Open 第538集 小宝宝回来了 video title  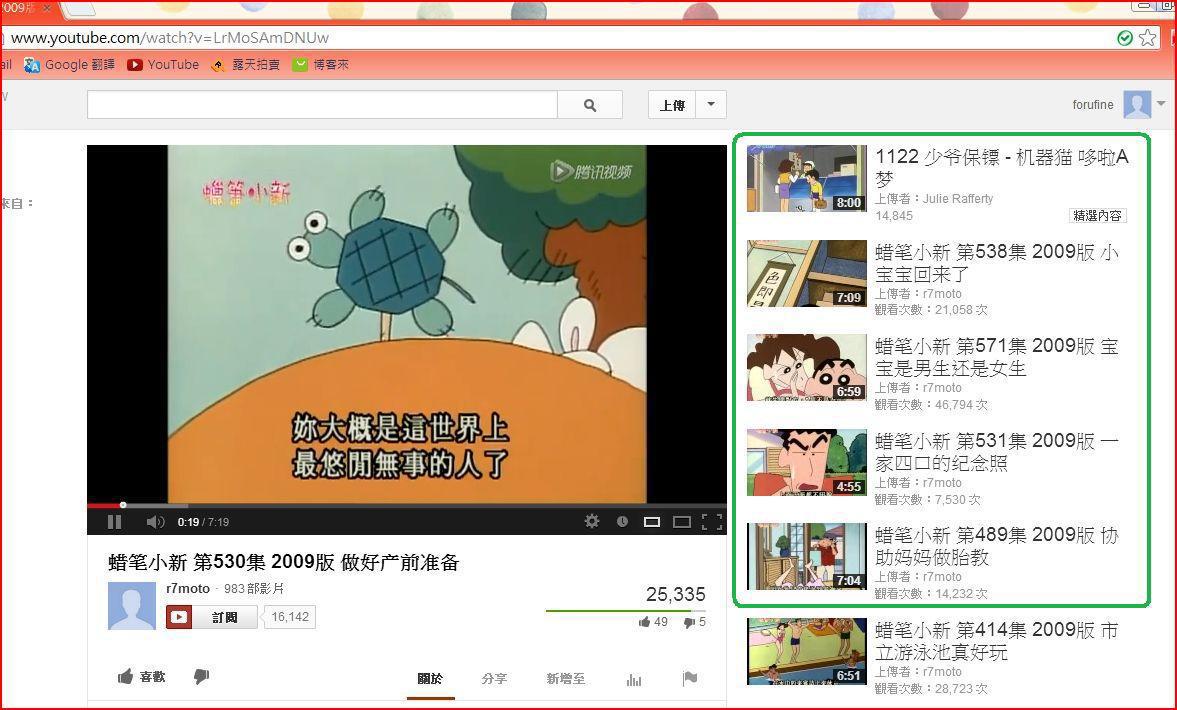click(x=997, y=263)
